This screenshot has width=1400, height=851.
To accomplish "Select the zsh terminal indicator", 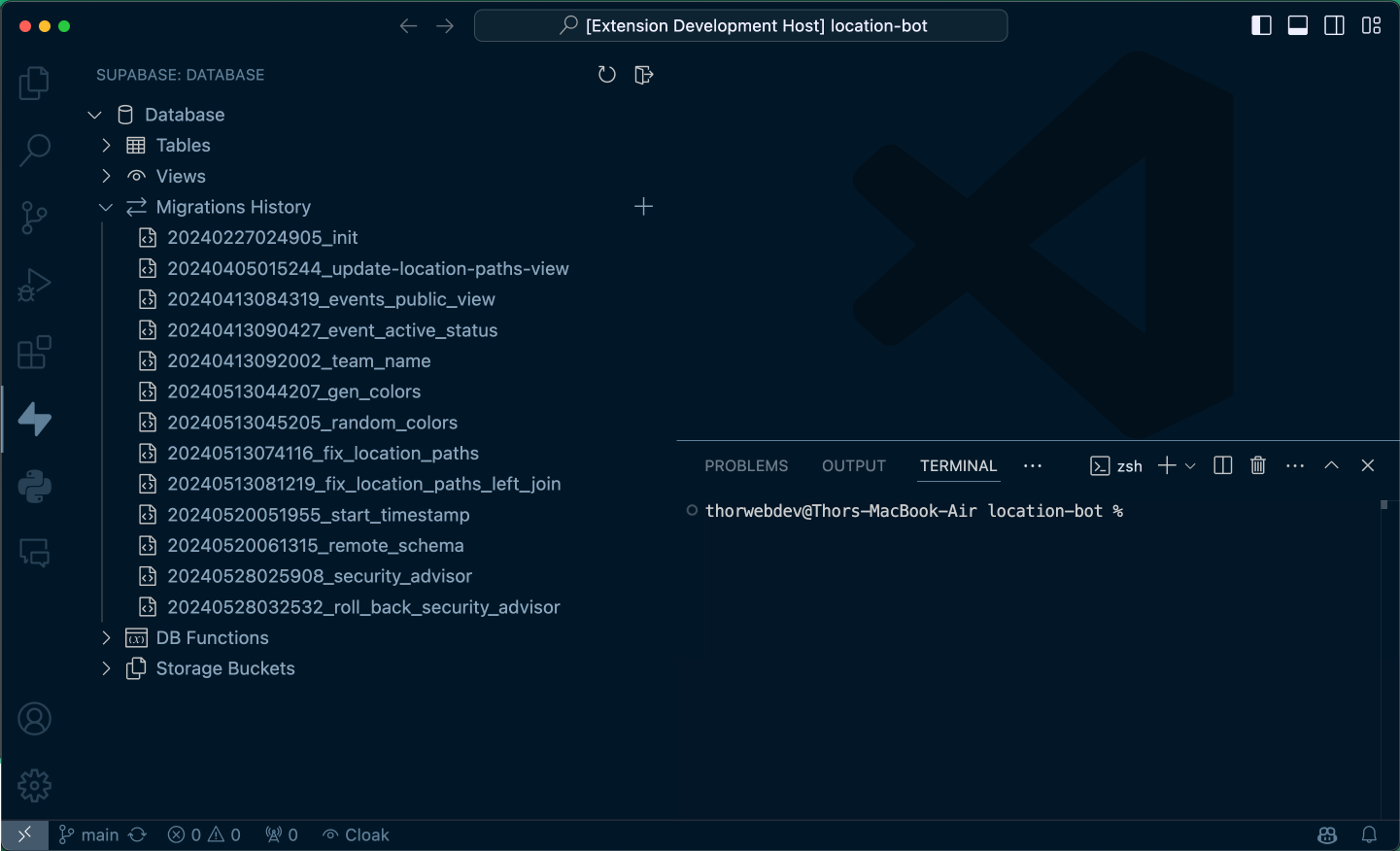I will pos(1116,466).
